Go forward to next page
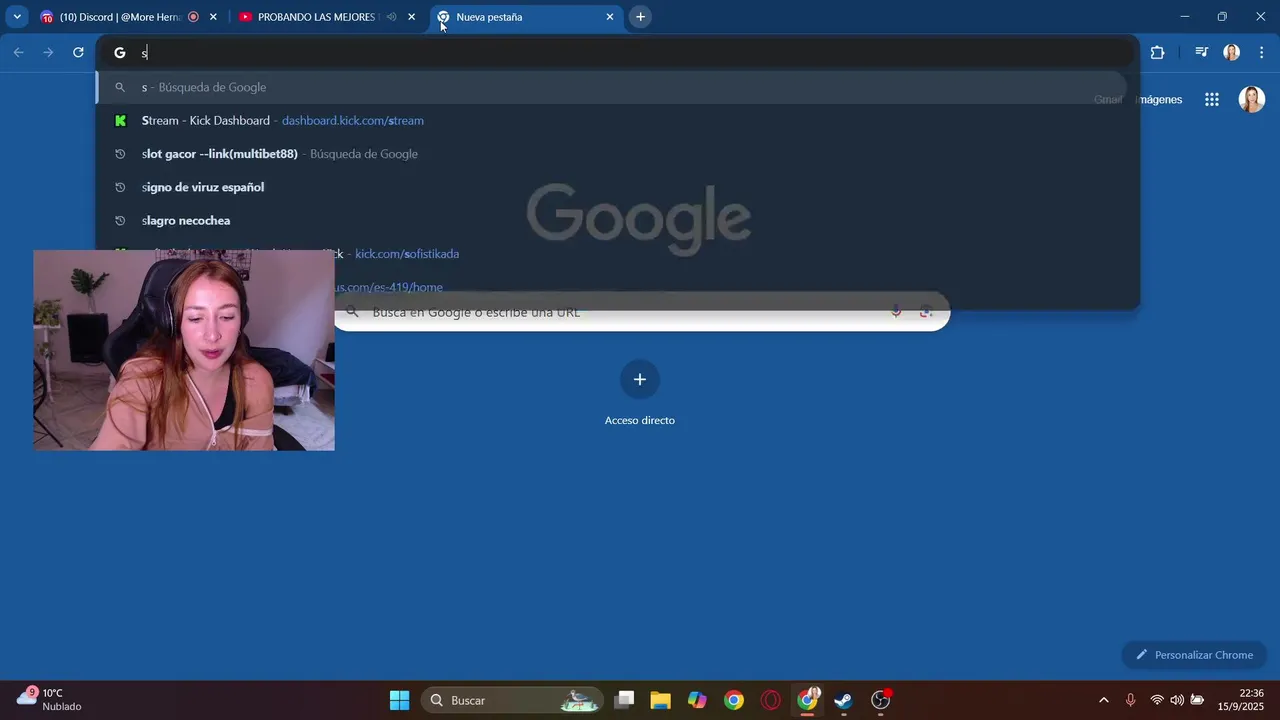Image resolution: width=1280 pixels, height=720 pixels. pos(48,53)
